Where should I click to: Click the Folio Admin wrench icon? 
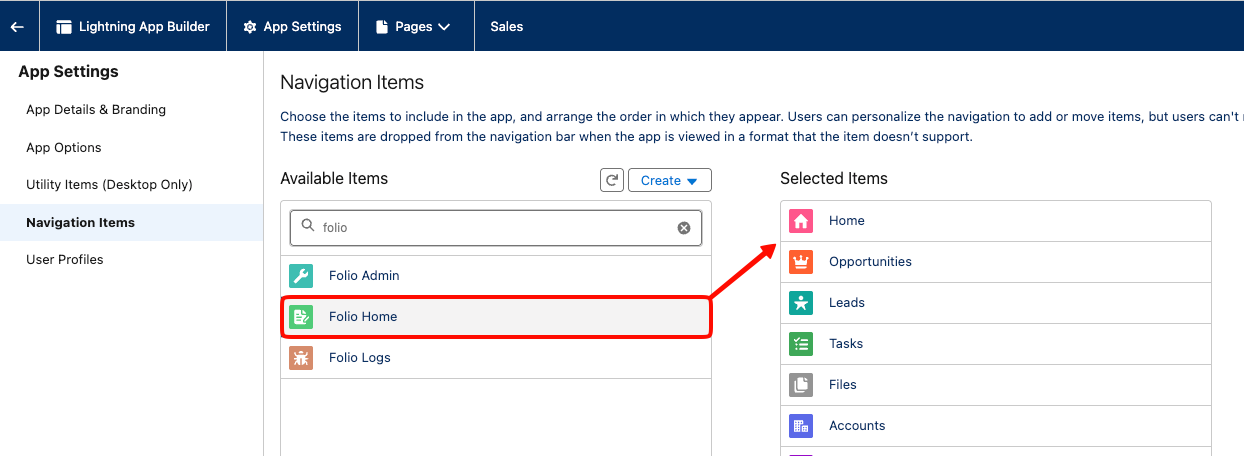301,276
